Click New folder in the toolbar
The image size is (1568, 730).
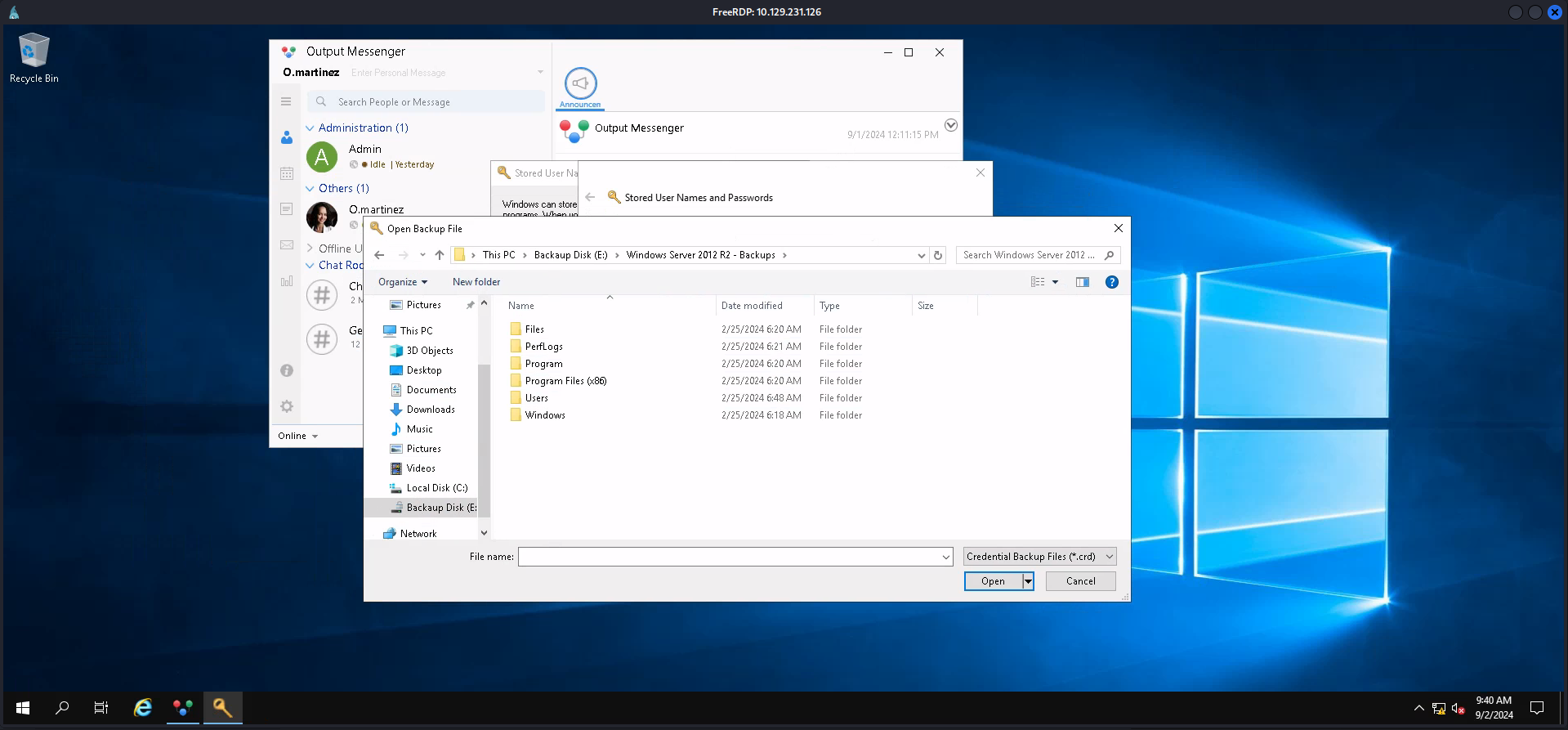tap(476, 282)
